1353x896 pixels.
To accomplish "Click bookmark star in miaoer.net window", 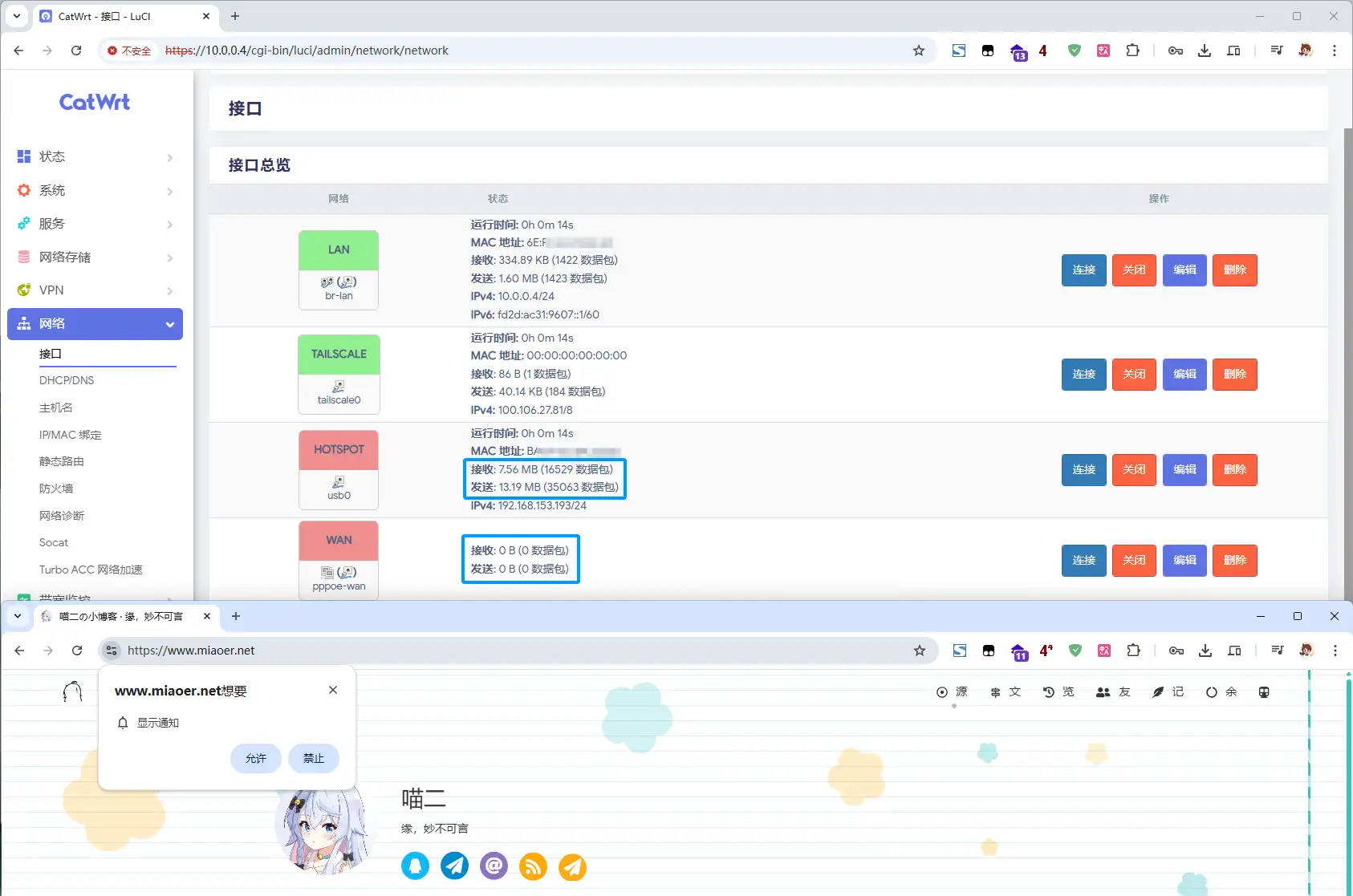I will pyautogui.click(x=920, y=651).
